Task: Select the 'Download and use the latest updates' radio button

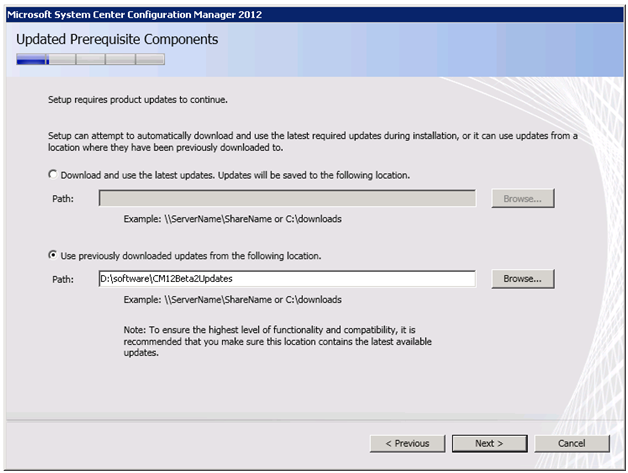Action: [x=52, y=174]
